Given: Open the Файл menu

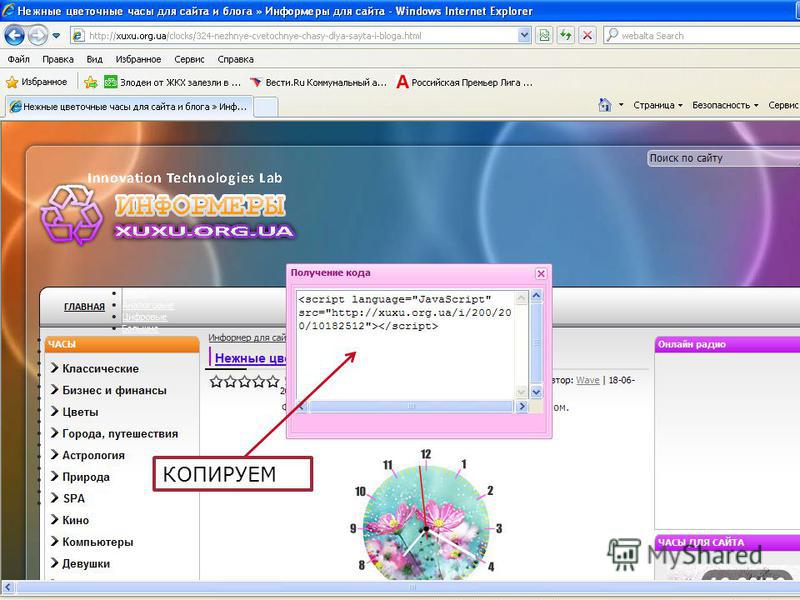Looking at the screenshot, I should click(18, 59).
